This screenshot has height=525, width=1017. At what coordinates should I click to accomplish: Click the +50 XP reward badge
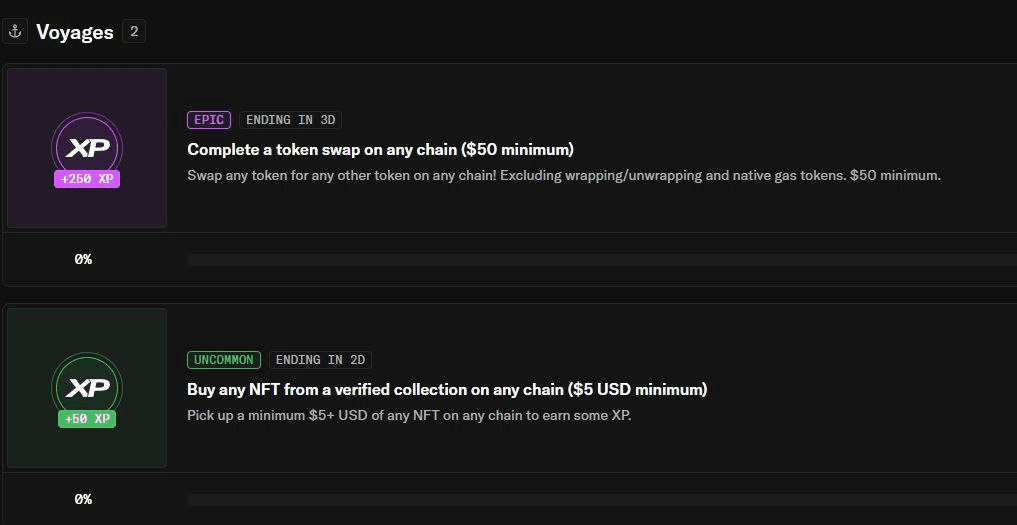[87, 419]
